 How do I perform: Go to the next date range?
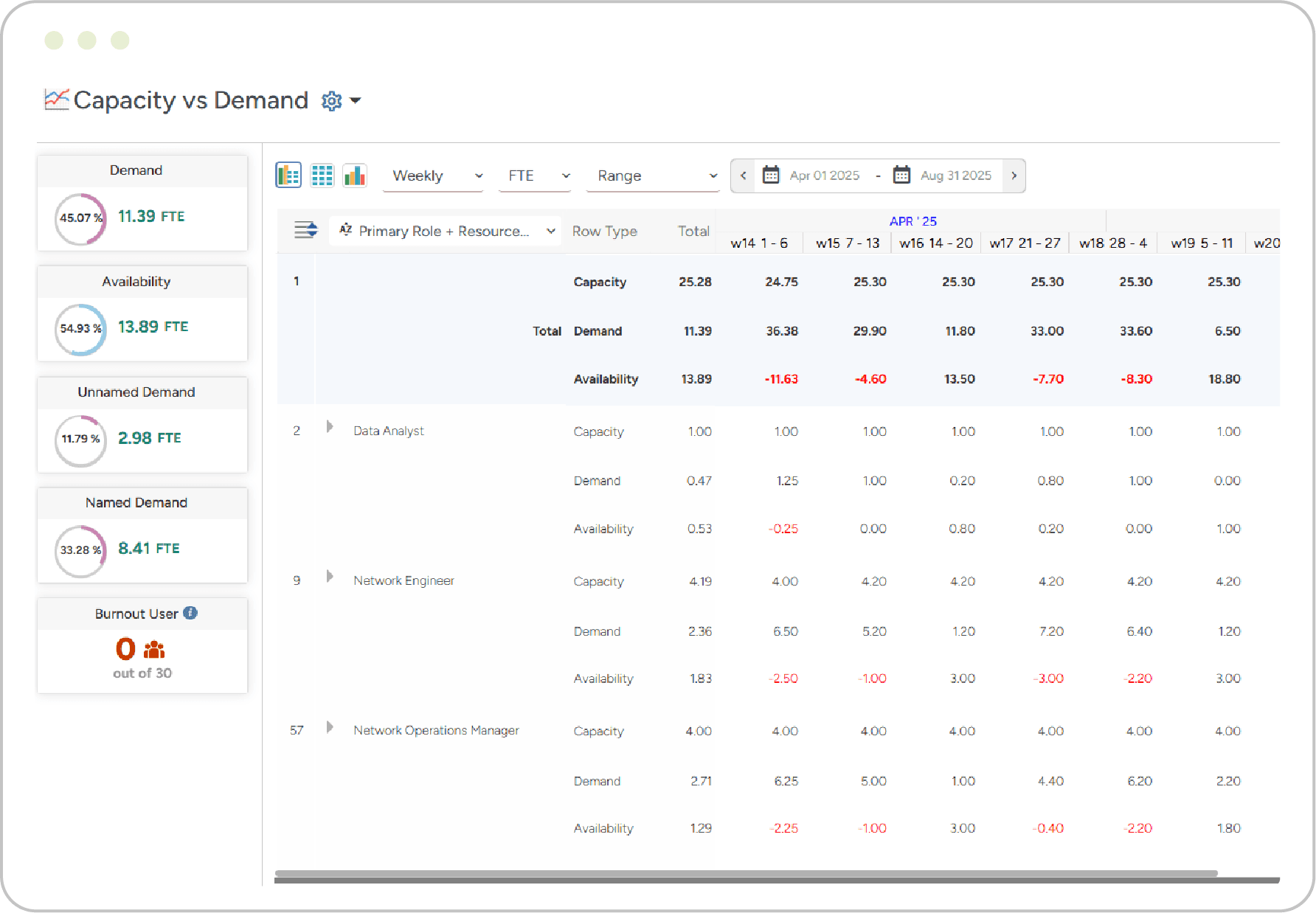[1014, 176]
